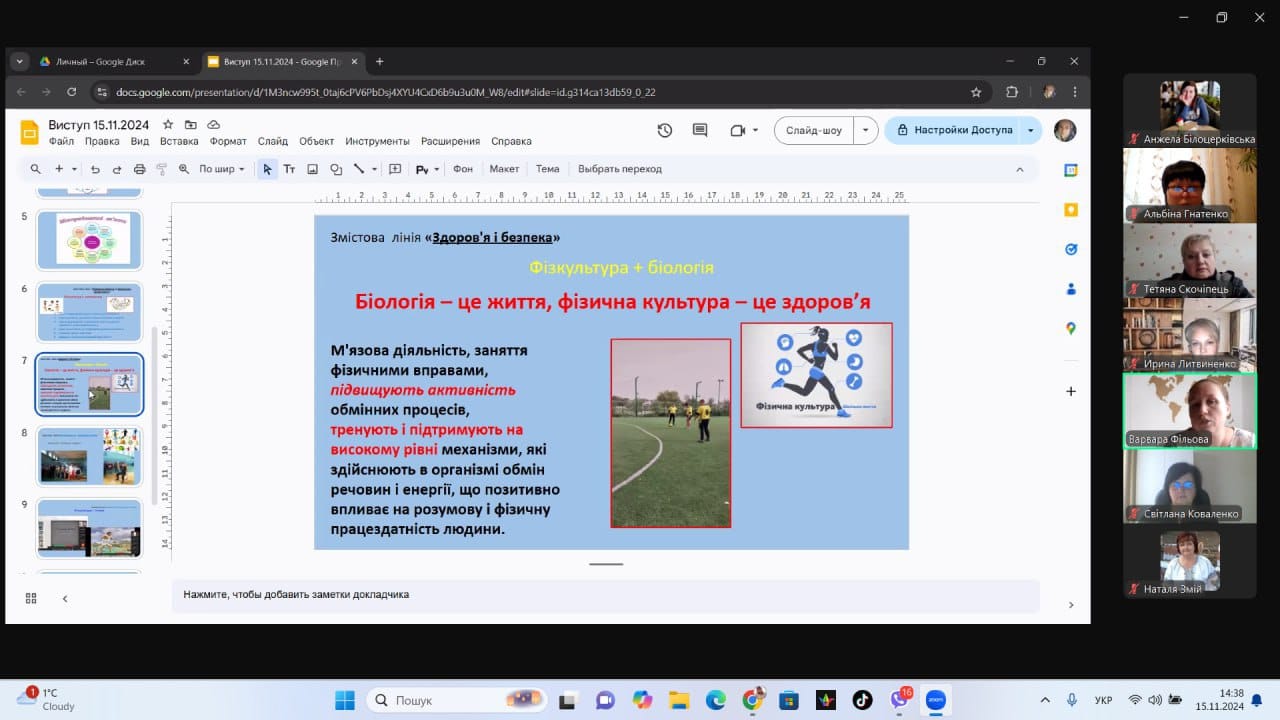Image resolution: width=1280 pixels, height=720 pixels.
Task: Open the comment history icon
Action: coord(700,130)
